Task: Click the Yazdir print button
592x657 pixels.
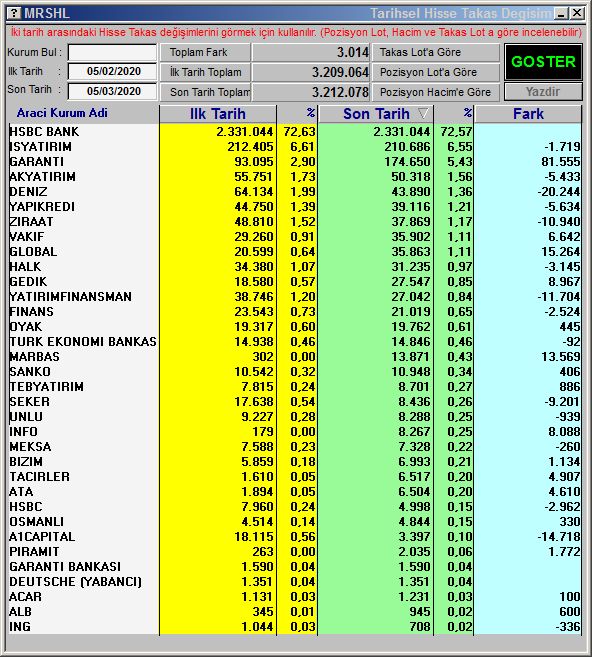Action: pos(543,91)
